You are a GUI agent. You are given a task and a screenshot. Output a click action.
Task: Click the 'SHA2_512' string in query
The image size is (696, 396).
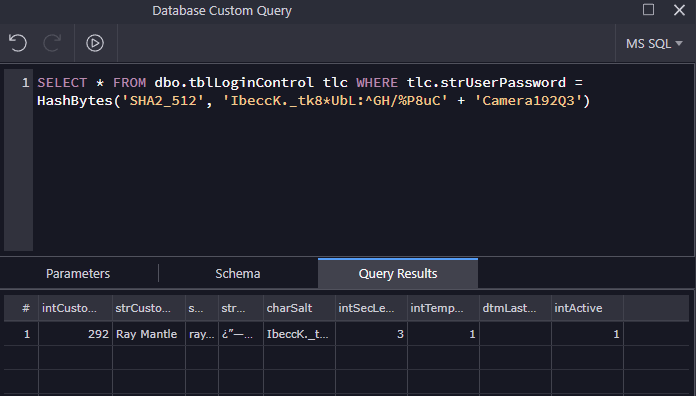163,101
